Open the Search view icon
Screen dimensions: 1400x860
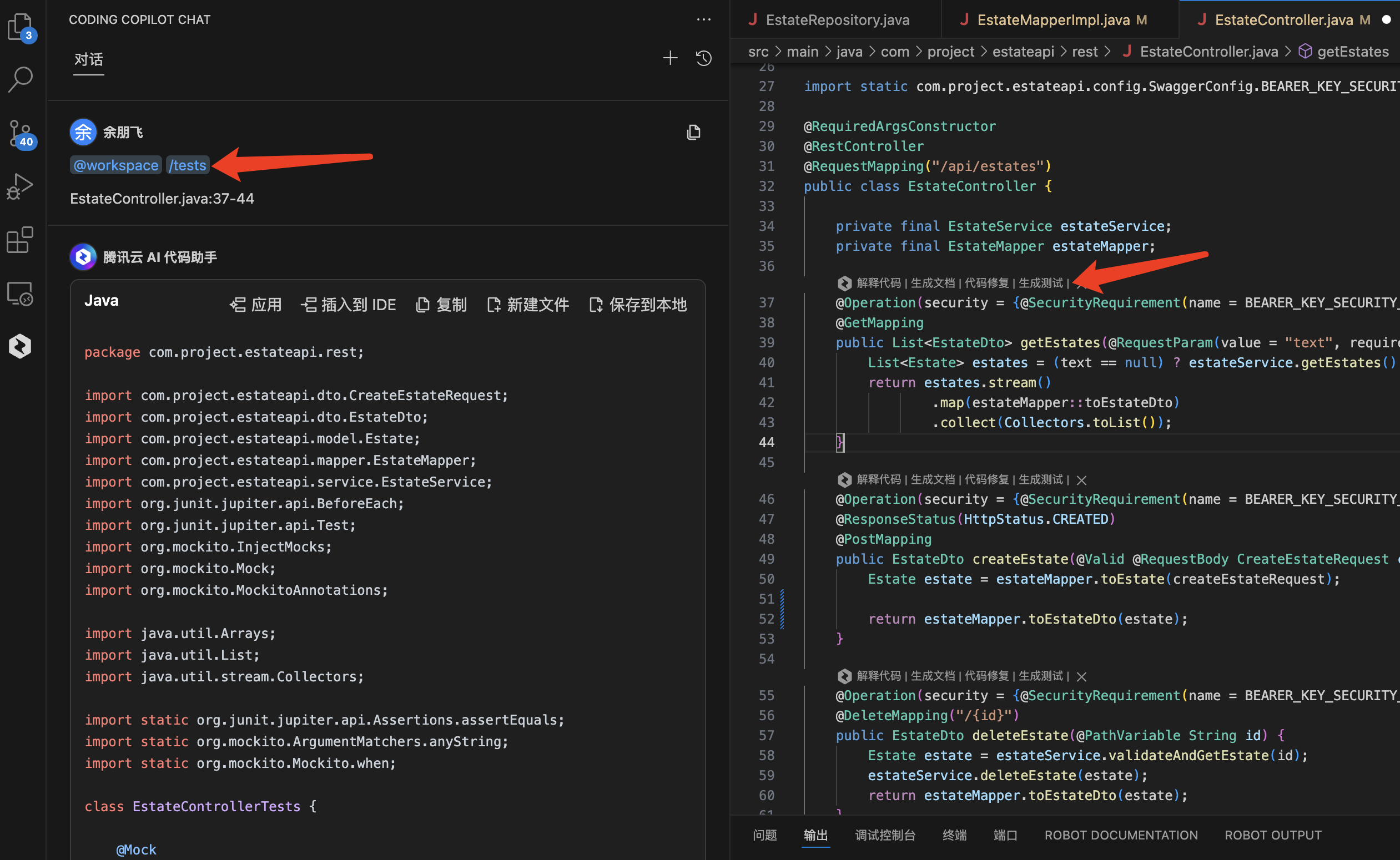pyautogui.click(x=21, y=80)
